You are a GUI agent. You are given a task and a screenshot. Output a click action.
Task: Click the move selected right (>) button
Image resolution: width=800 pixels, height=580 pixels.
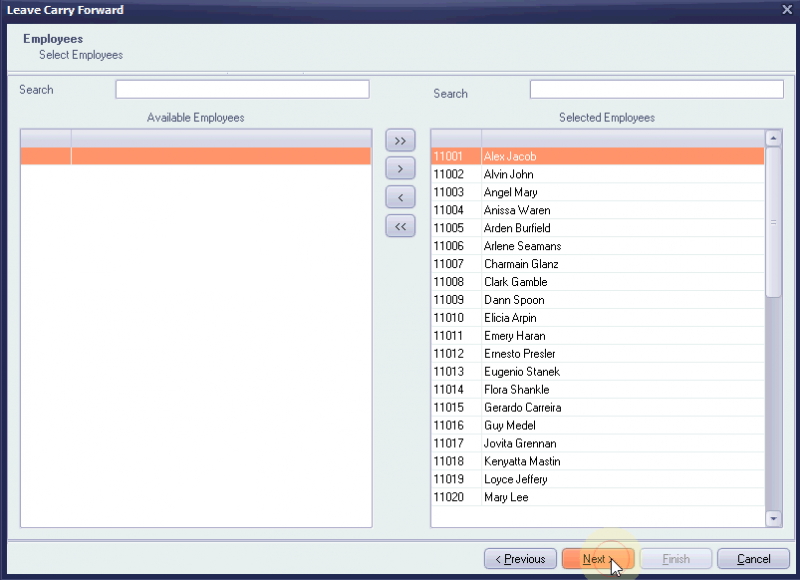coord(400,169)
